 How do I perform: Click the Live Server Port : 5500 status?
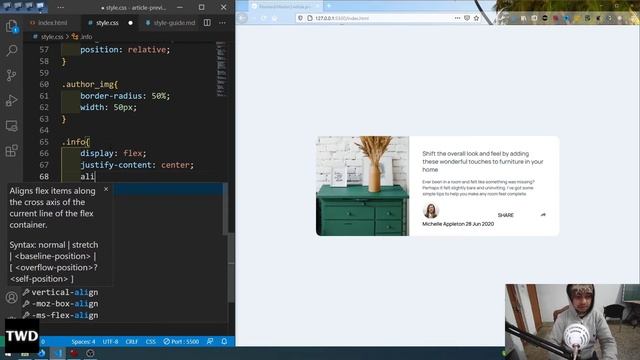[181, 342]
